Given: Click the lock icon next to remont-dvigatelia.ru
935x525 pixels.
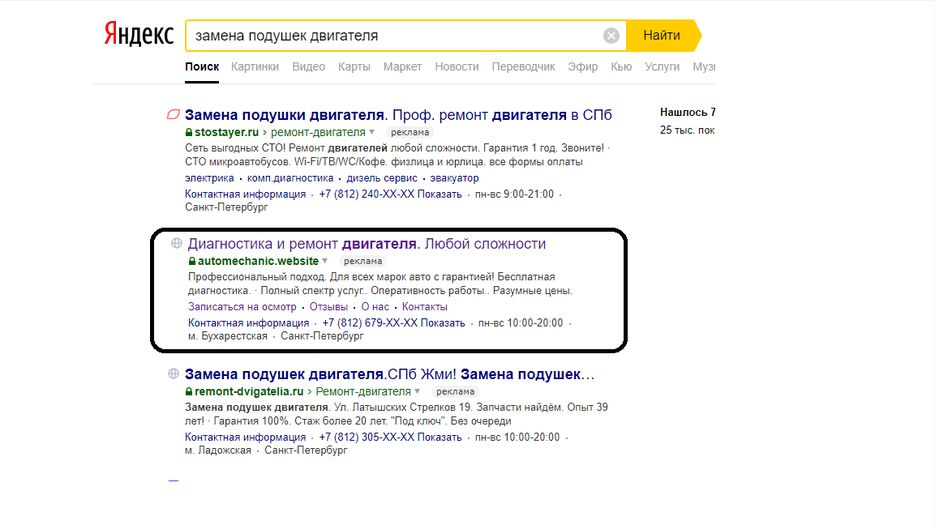Looking at the screenshot, I should coord(189,392).
